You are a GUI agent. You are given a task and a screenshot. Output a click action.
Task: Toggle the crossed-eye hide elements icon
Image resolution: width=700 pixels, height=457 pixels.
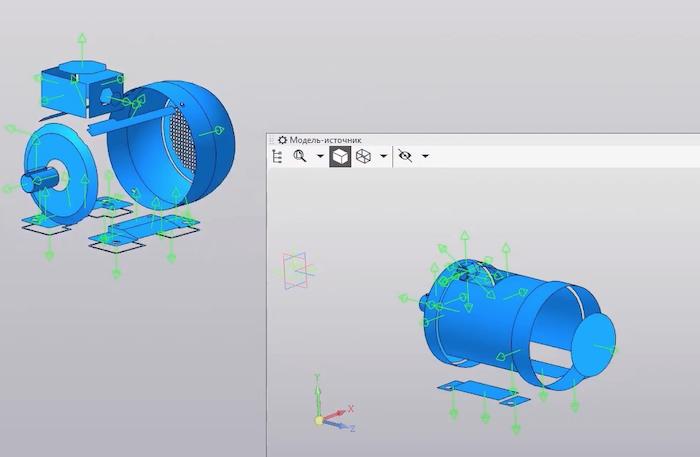405,156
